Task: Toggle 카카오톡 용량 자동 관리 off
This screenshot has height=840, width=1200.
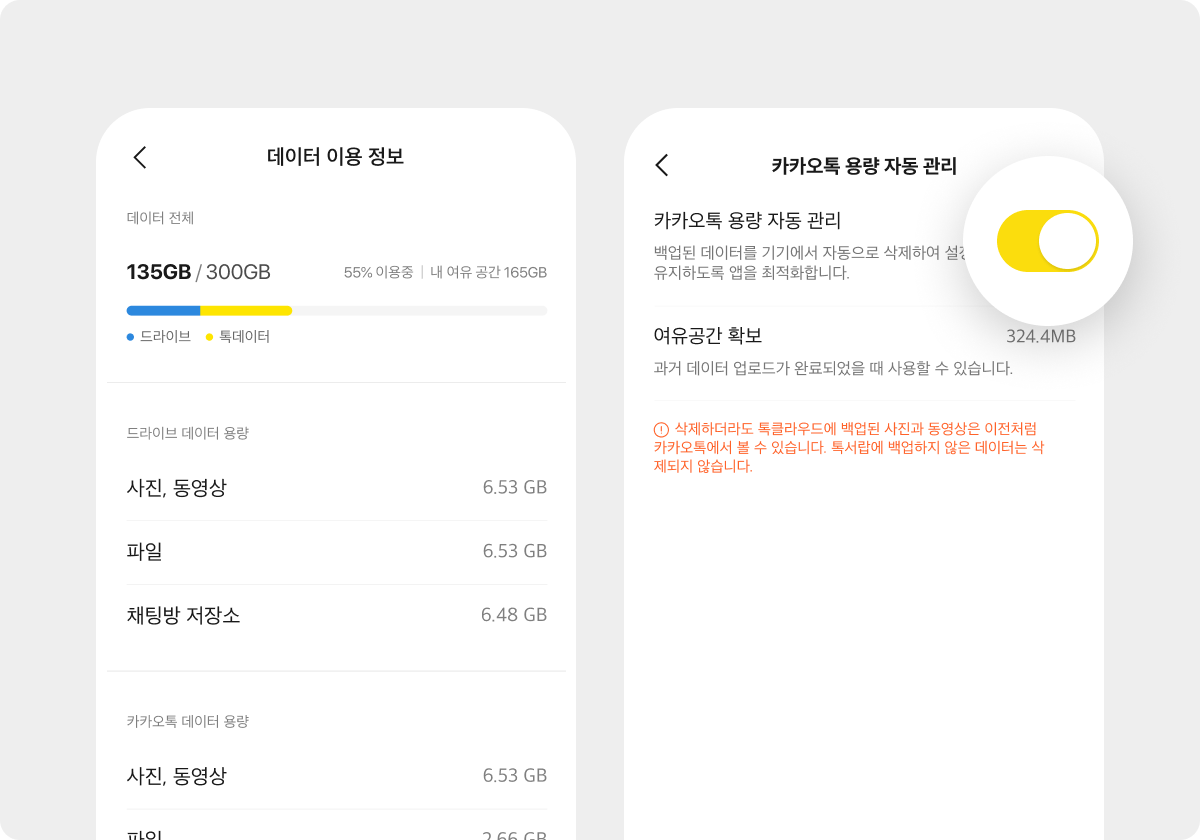Action: [x=1046, y=240]
